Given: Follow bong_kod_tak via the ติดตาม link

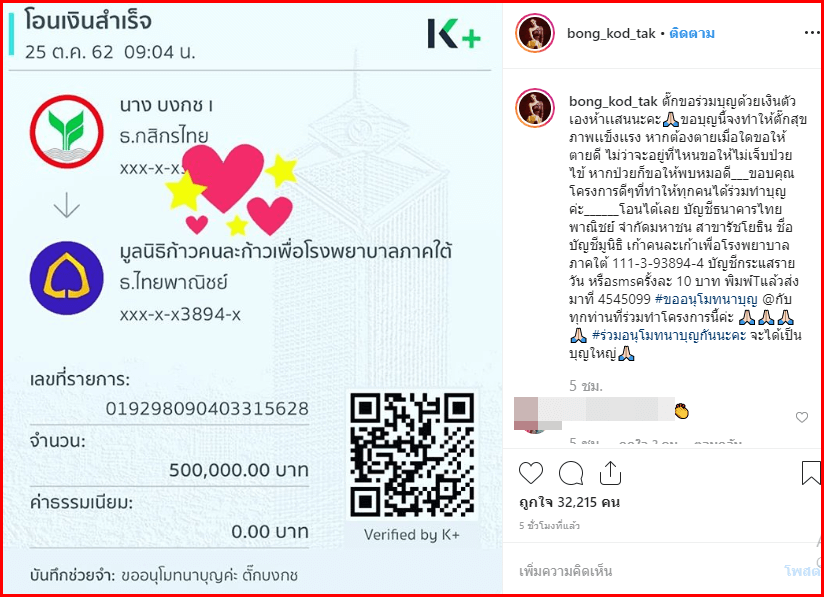Looking at the screenshot, I should click(x=692, y=34).
